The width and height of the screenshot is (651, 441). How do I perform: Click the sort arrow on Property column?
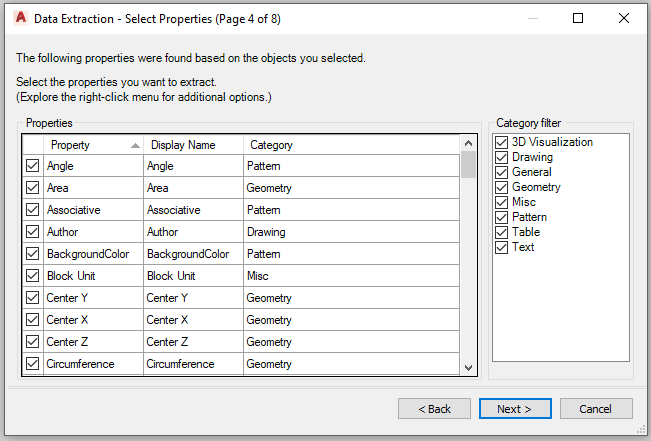pos(135,145)
